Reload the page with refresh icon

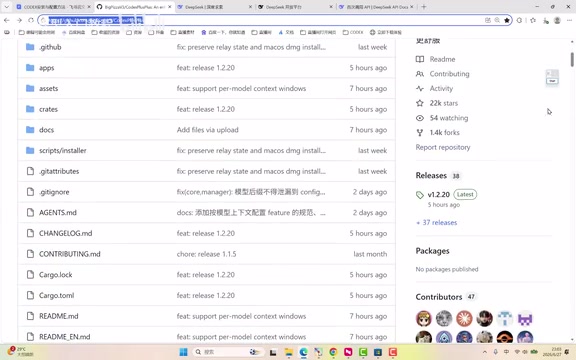[x=31, y=20]
